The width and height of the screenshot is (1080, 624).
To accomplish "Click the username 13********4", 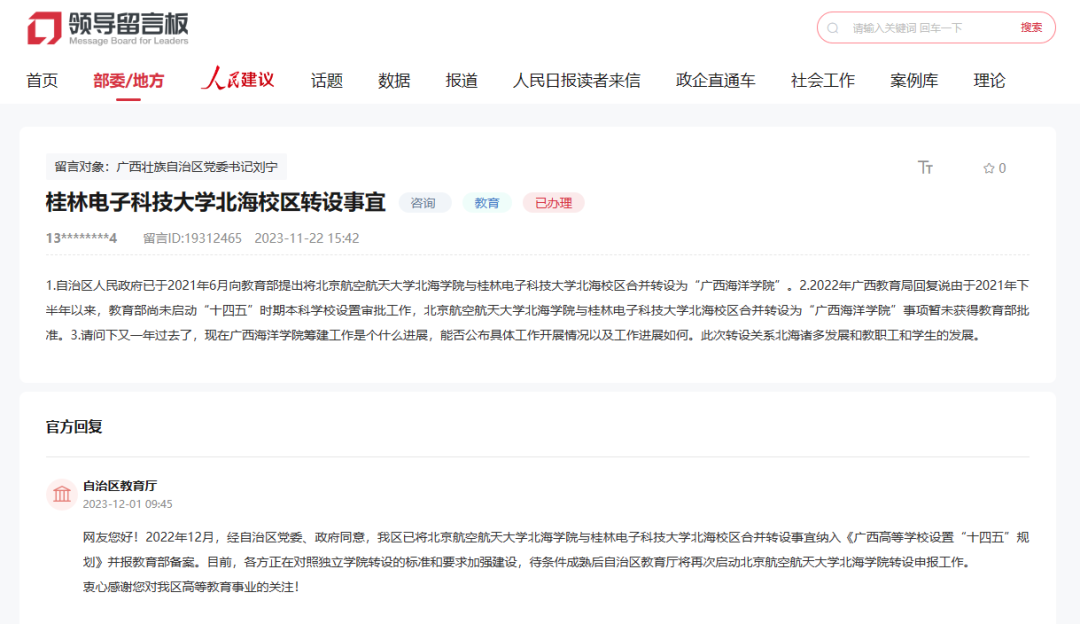I will (x=81, y=238).
